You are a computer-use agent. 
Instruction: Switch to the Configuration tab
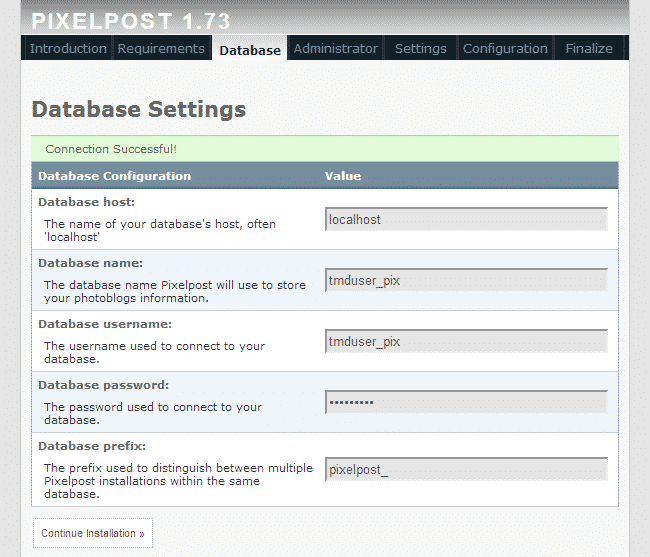click(505, 48)
